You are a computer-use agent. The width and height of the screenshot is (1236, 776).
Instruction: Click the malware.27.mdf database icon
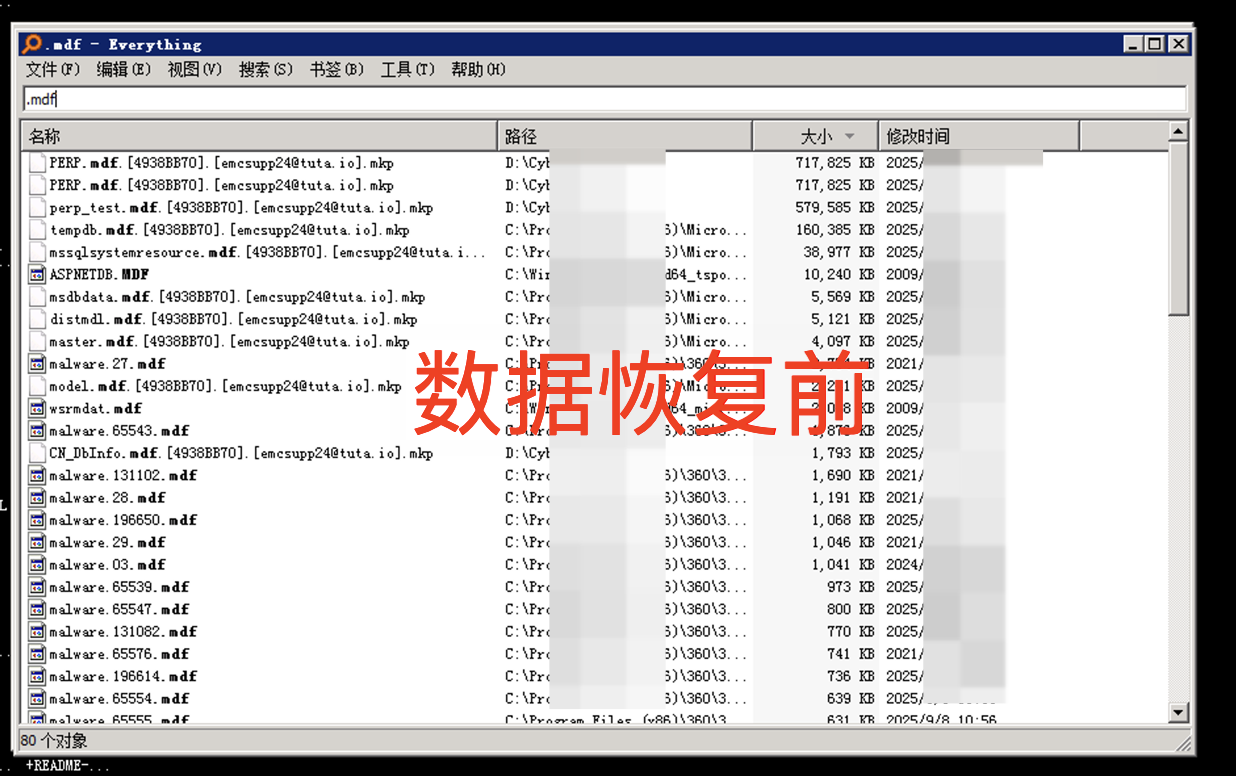tap(37, 364)
